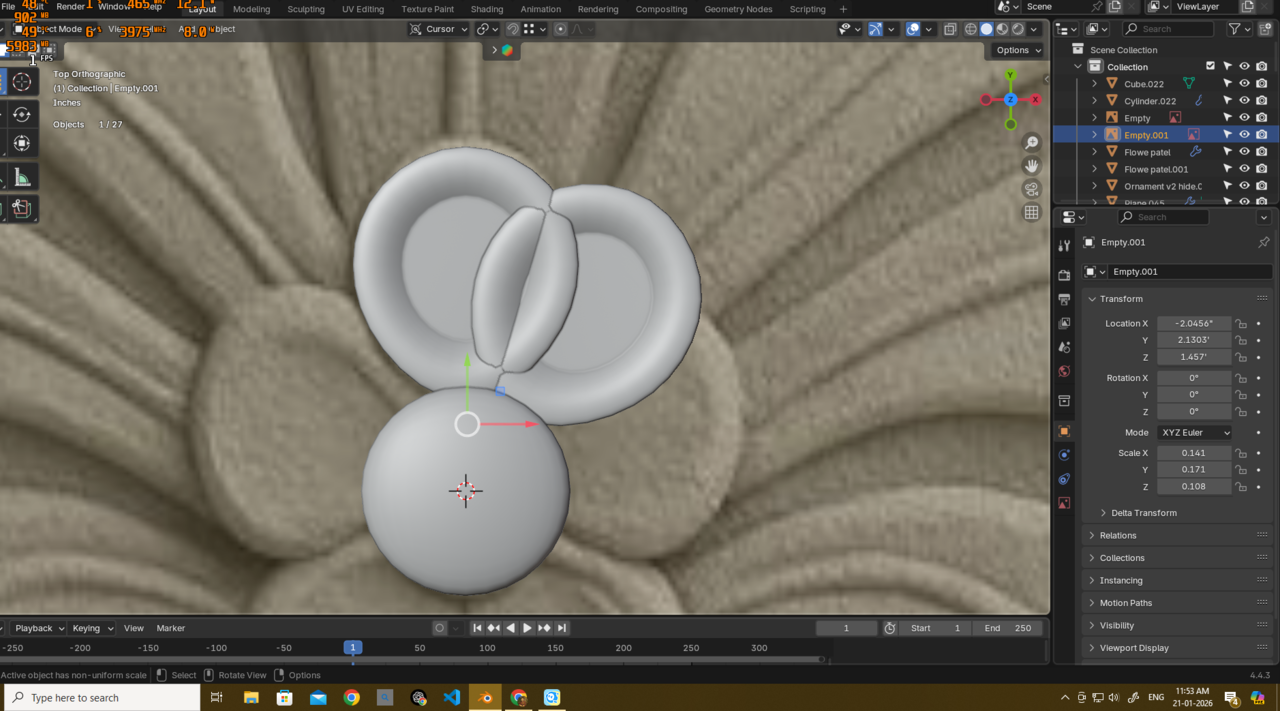The height and width of the screenshot is (711, 1280).
Task: Open the World properties tab icon
Action: tap(1064, 371)
